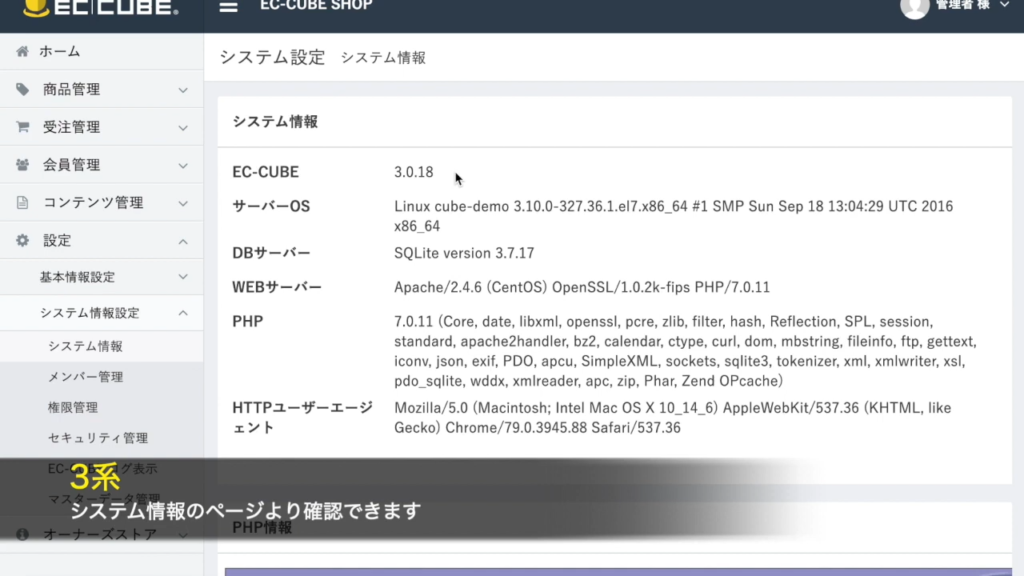Click the document icon for コンテンツ管理

(x=22, y=203)
